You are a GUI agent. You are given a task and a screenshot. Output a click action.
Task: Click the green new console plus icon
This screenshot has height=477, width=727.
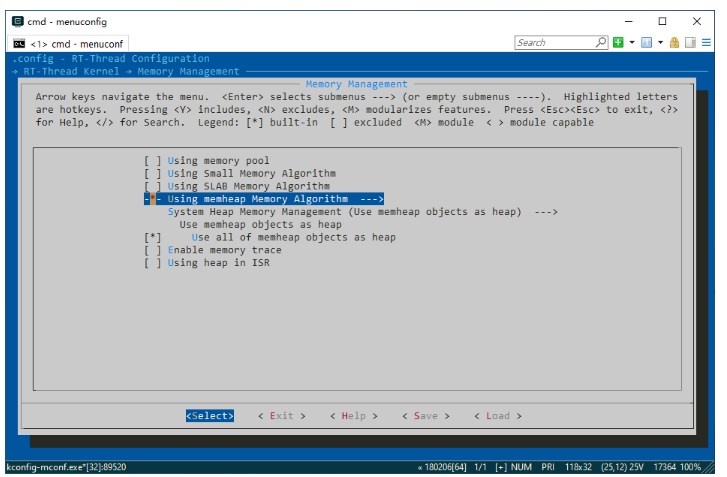(x=618, y=43)
